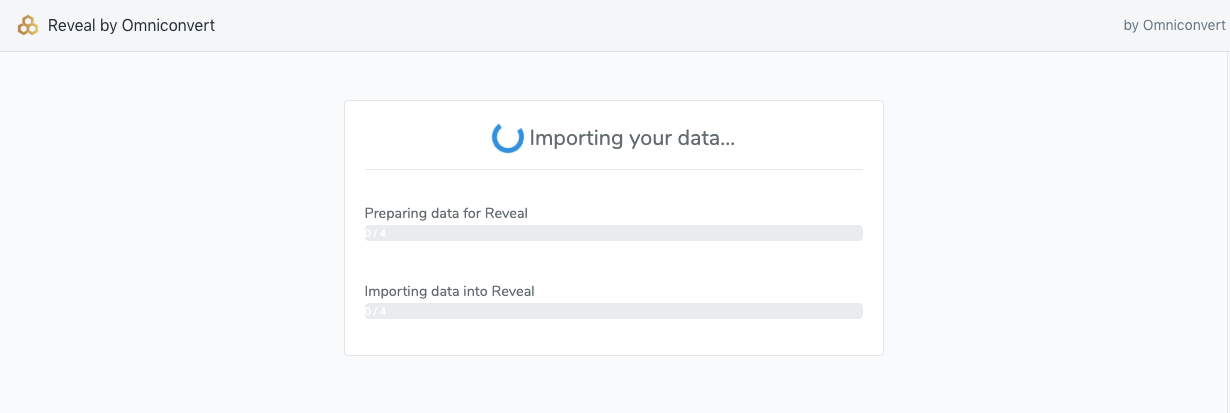Select the 'Importing data into Reveal' label
The height and width of the screenshot is (413, 1230).
[x=449, y=291]
